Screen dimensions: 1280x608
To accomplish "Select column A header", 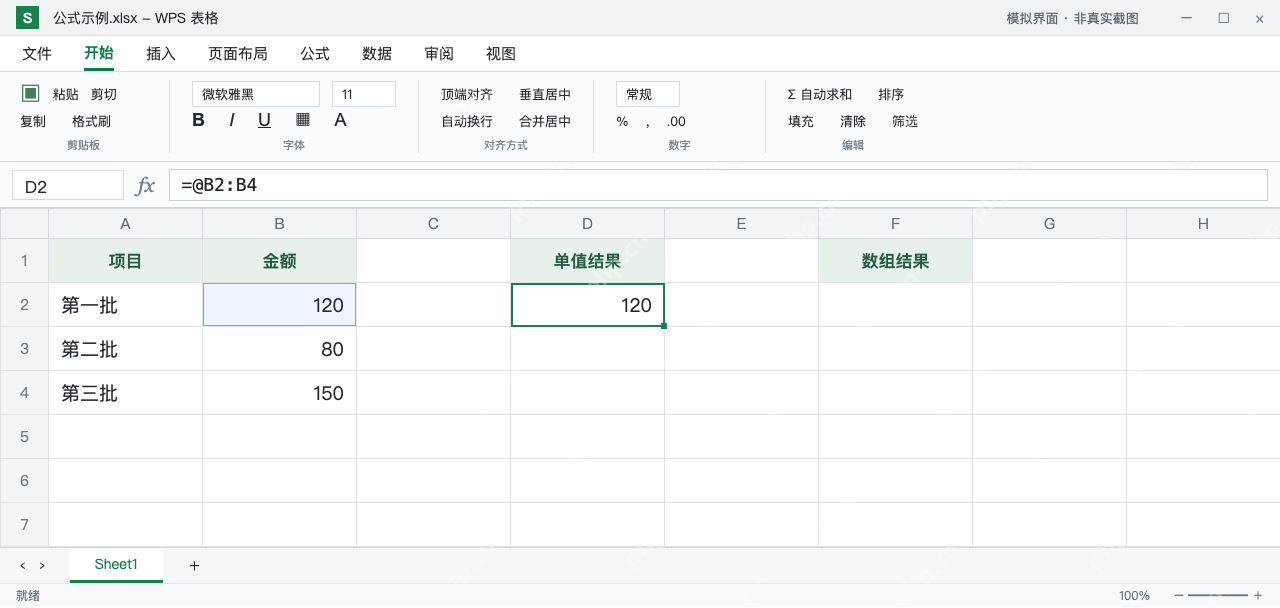I will pyautogui.click(x=125, y=223).
